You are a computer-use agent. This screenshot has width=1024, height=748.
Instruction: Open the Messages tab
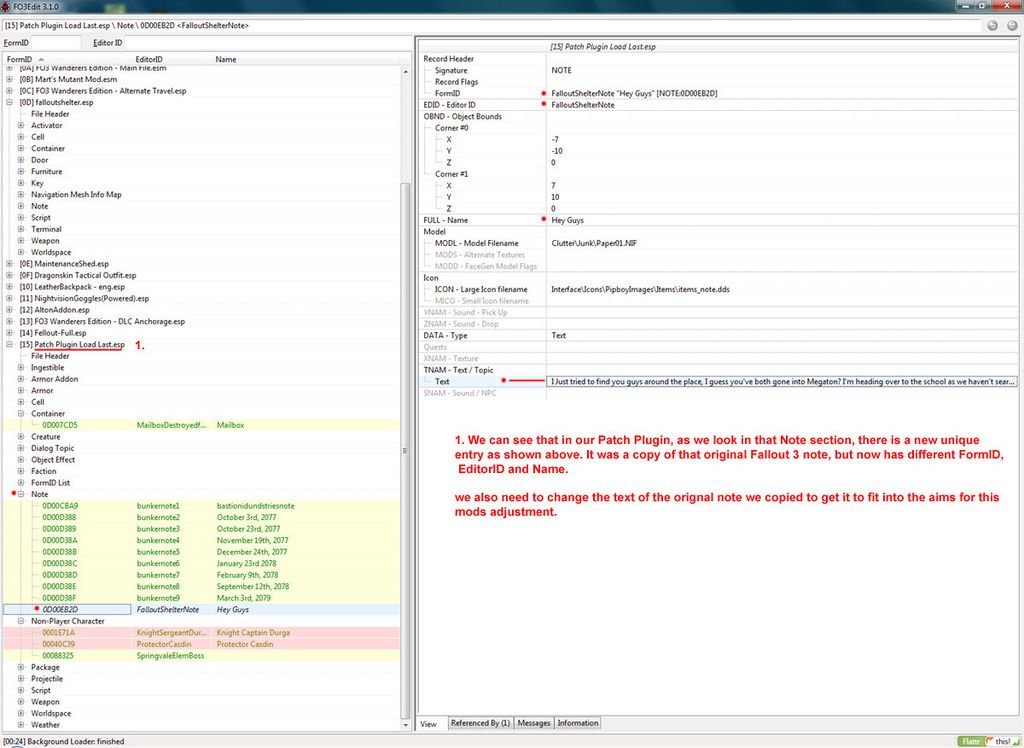pos(534,723)
